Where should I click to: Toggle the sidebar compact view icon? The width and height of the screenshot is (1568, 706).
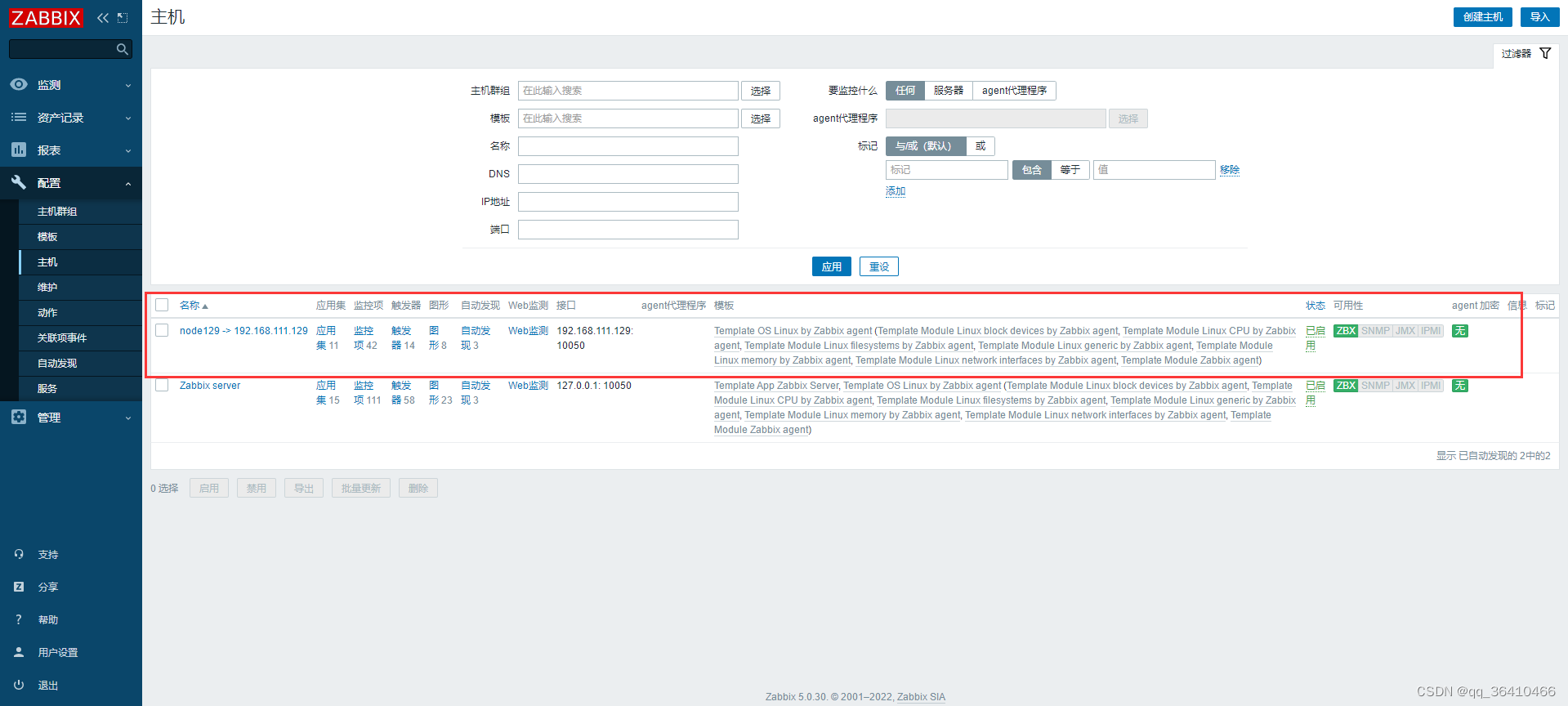click(x=123, y=17)
